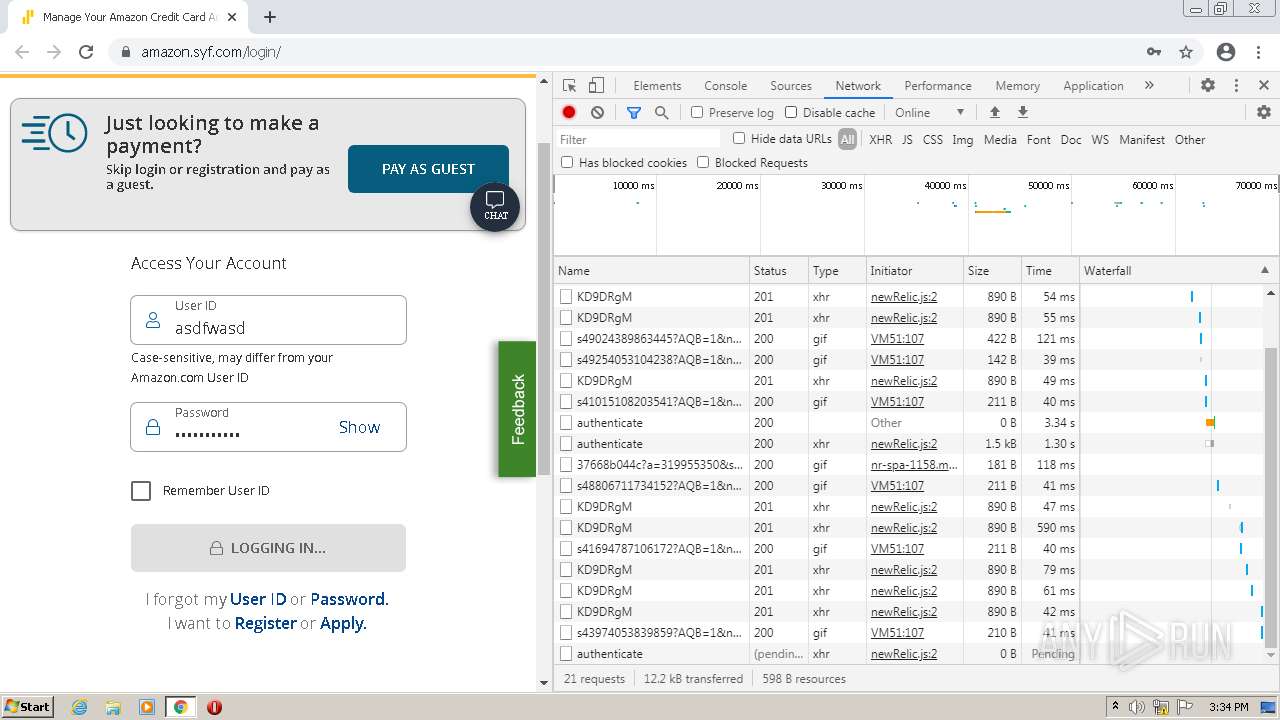The width and height of the screenshot is (1280, 720).
Task: Open the saved passwords key icon
Action: point(1154,52)
